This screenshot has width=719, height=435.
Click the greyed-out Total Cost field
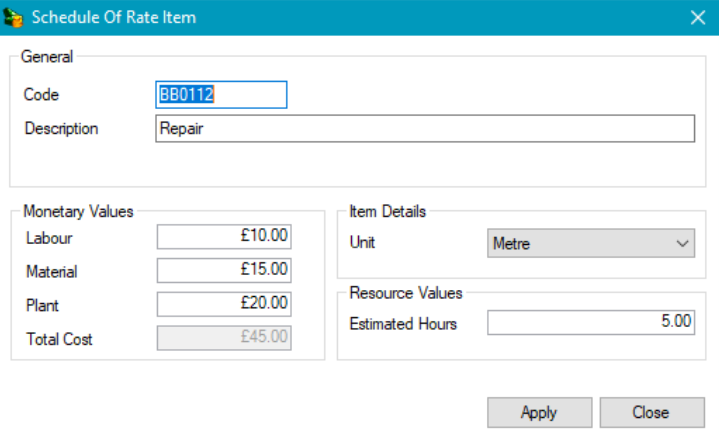(x=224, y=337)
